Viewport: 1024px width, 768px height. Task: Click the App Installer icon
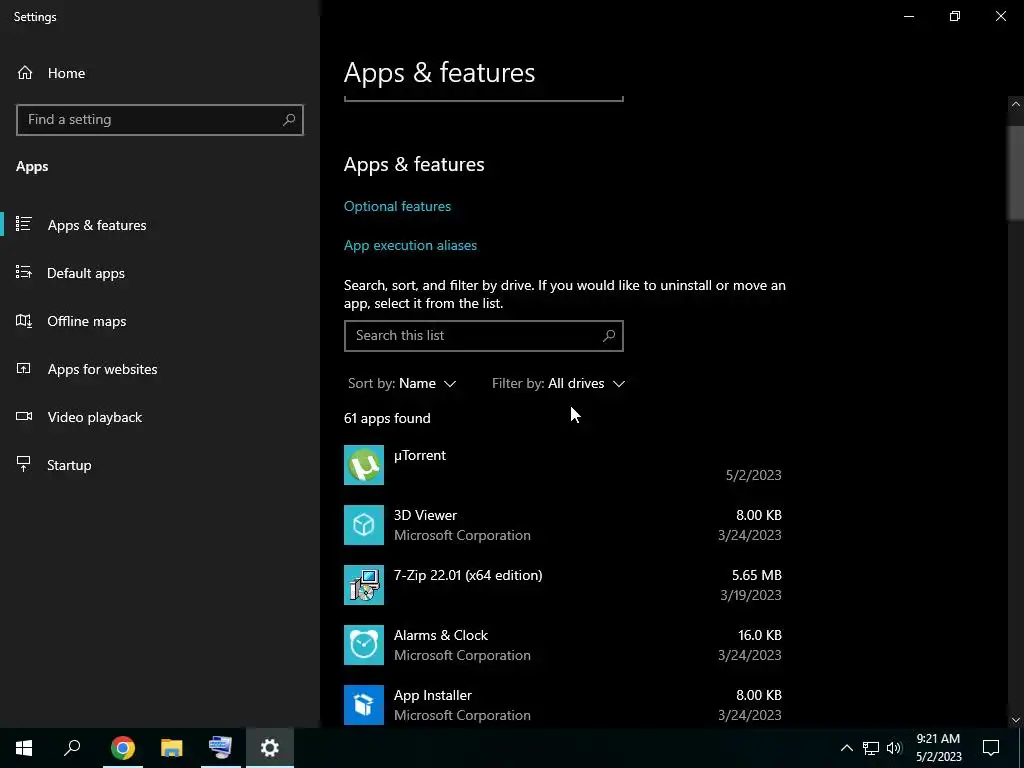tap(364, 705)
